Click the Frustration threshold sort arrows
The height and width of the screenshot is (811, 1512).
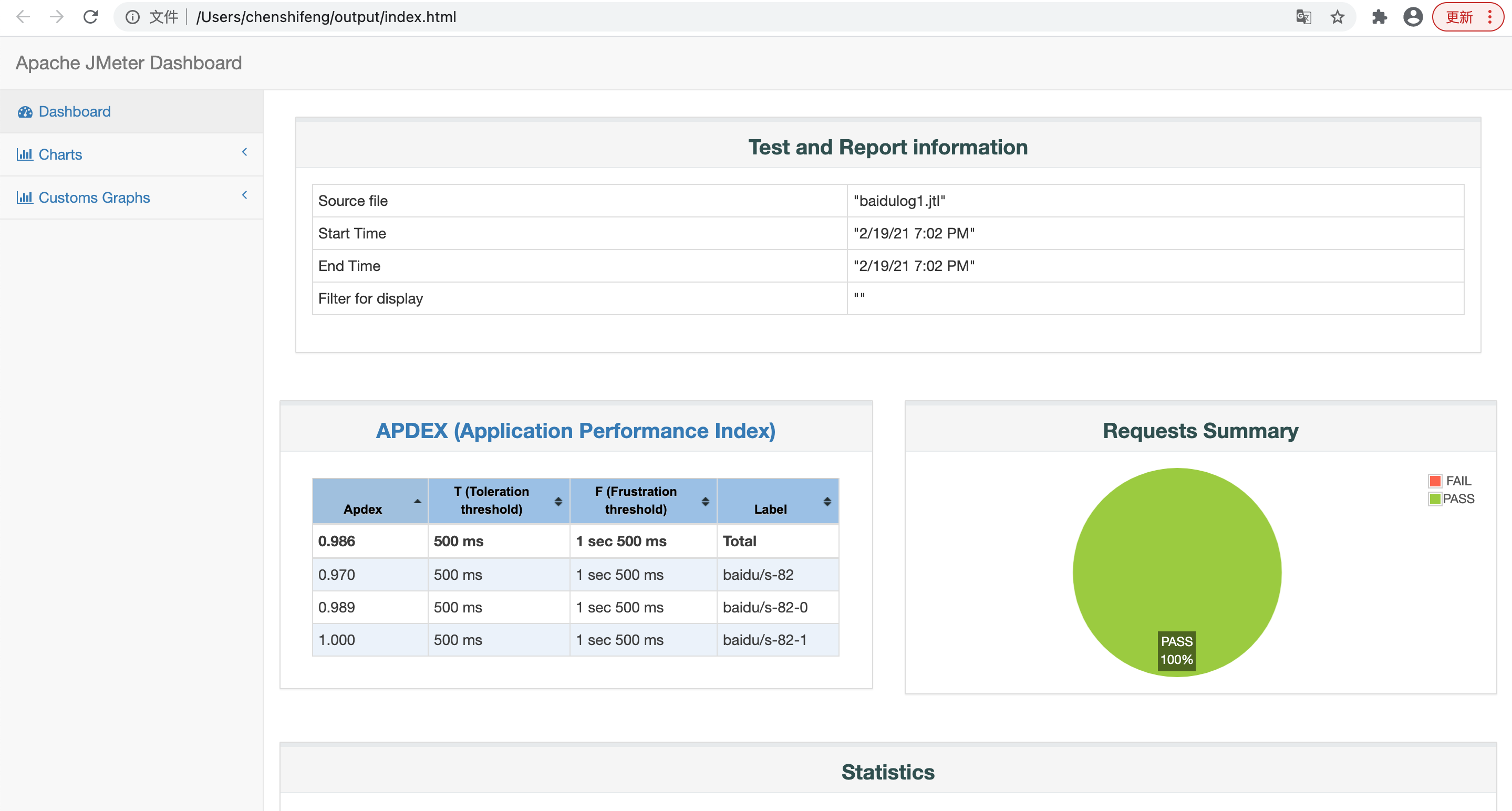point(706,501)
